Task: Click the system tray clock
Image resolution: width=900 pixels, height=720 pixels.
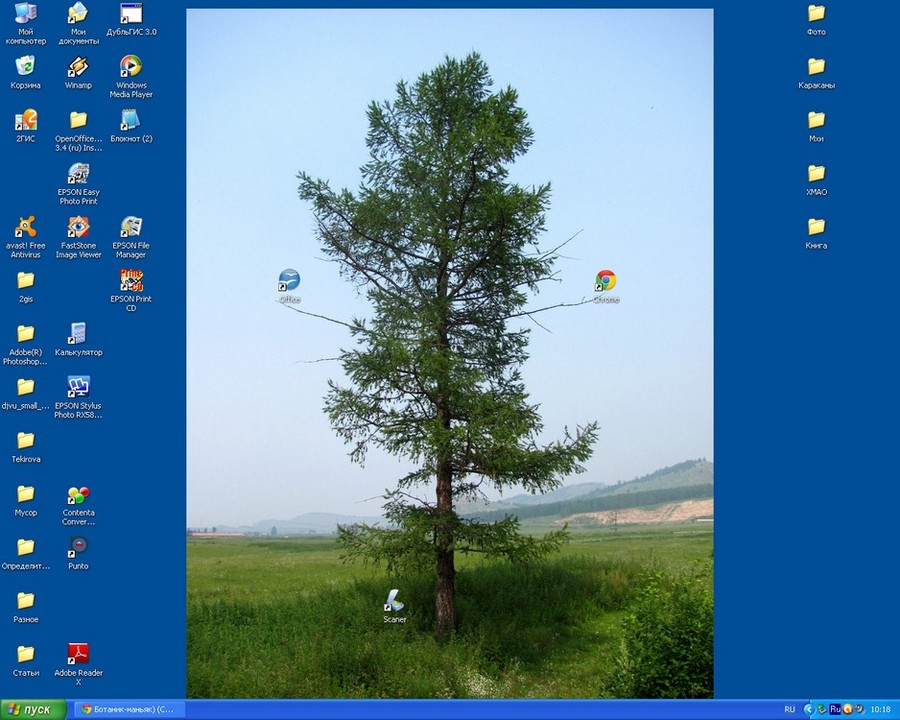Action: click(880, 709)
